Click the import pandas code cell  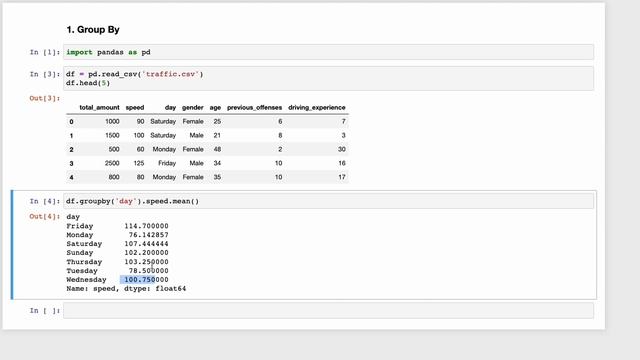(x=328, y=52)
